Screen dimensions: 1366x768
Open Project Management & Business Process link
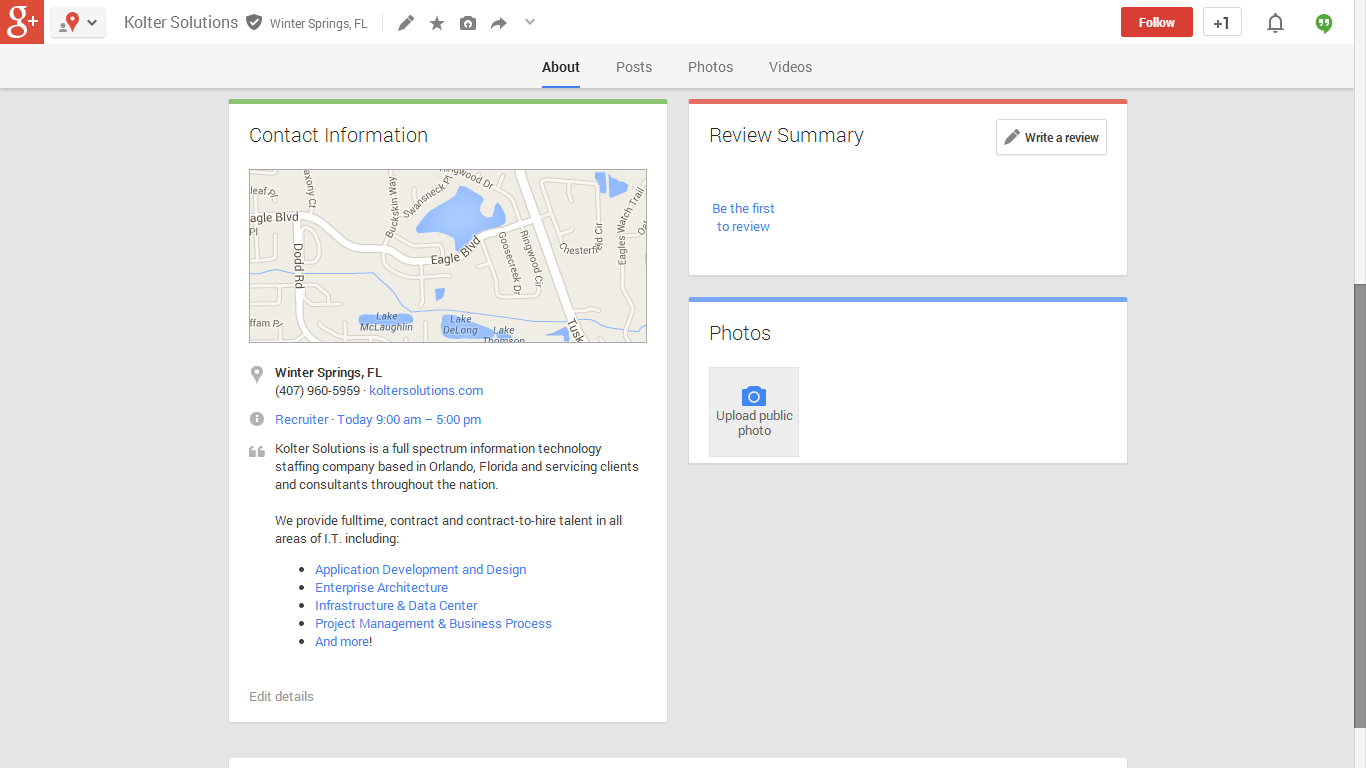434,624
